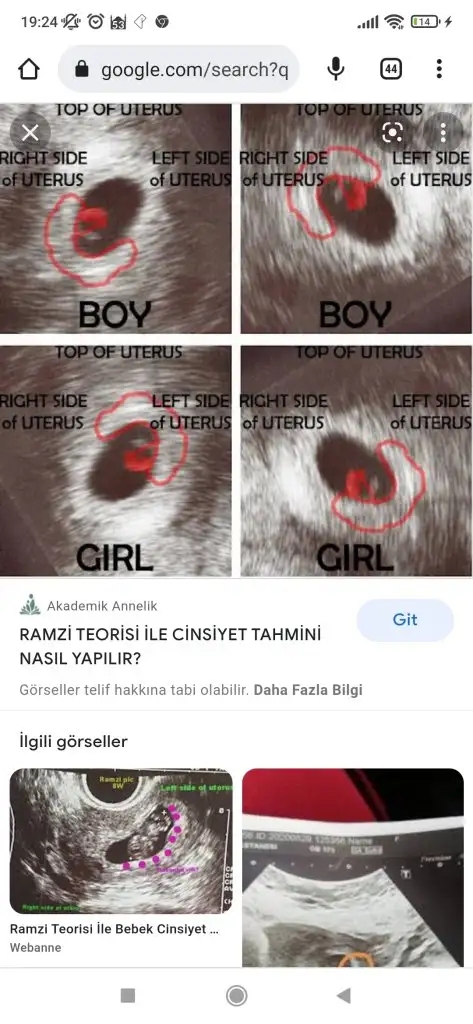This screenshot has height=1024, width=473.
Task: Tap the Git button
Action: coord(405,620)
